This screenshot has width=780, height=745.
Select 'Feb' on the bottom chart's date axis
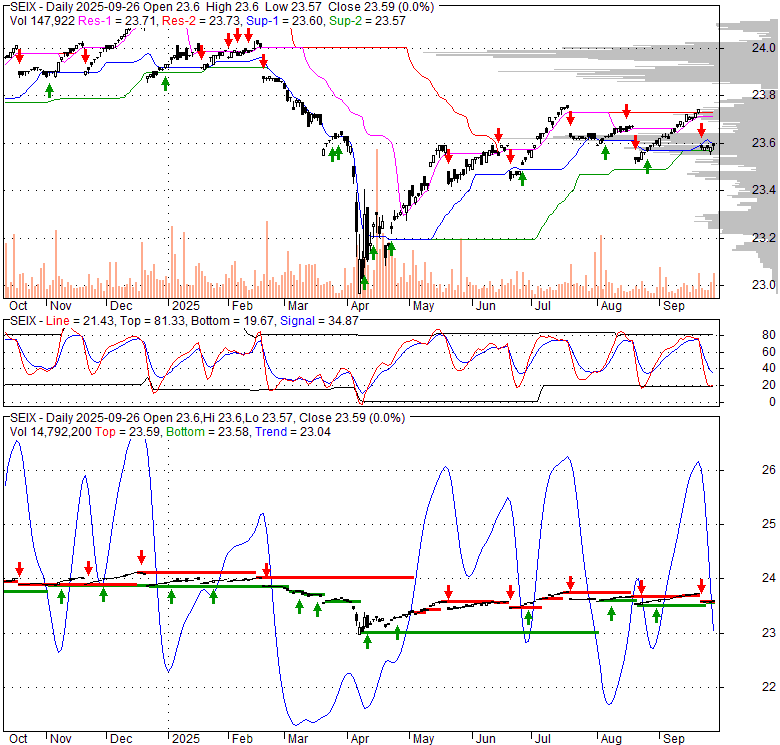[x=242, y=739]
